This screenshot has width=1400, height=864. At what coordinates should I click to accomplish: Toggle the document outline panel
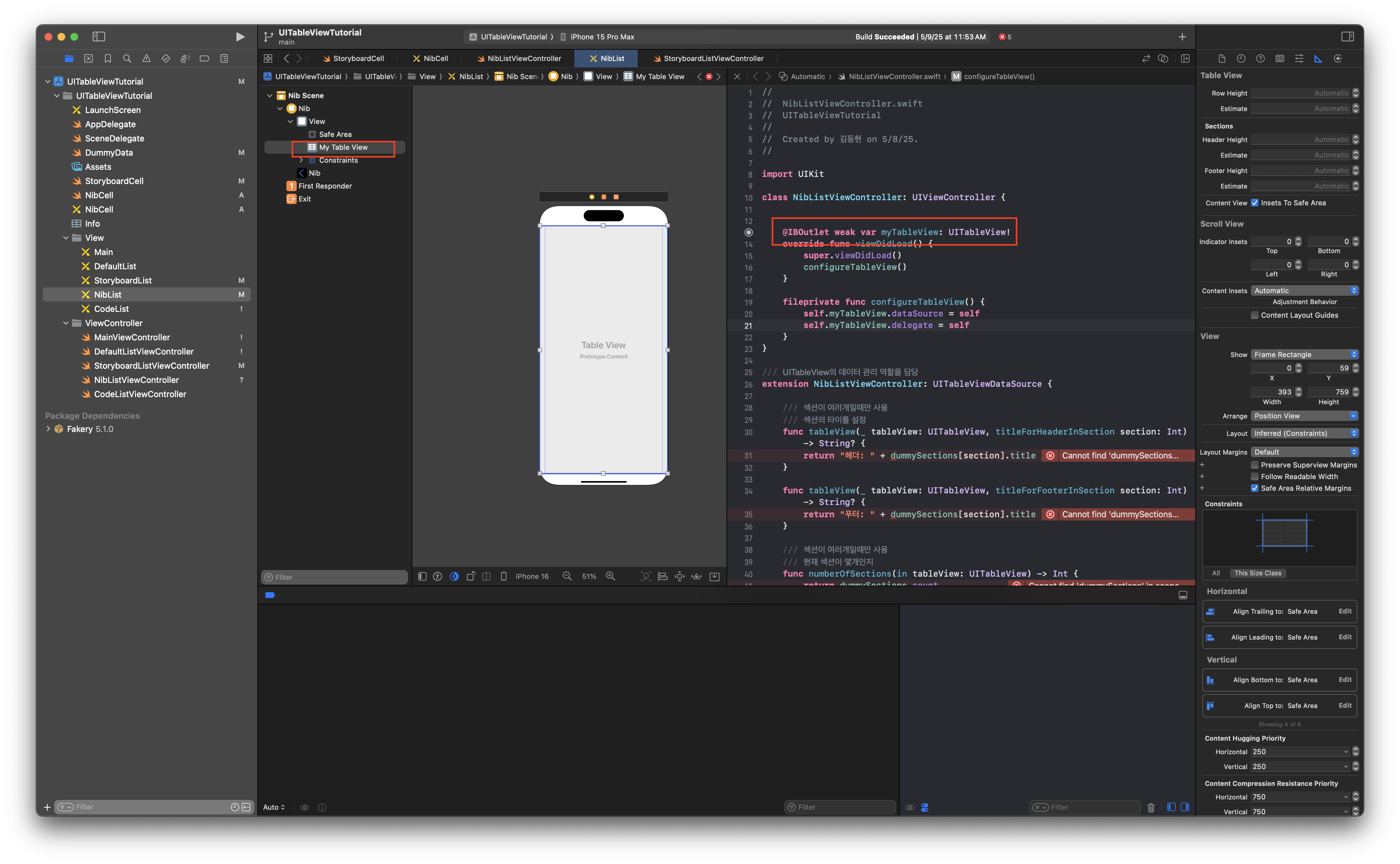click(422, 576)
